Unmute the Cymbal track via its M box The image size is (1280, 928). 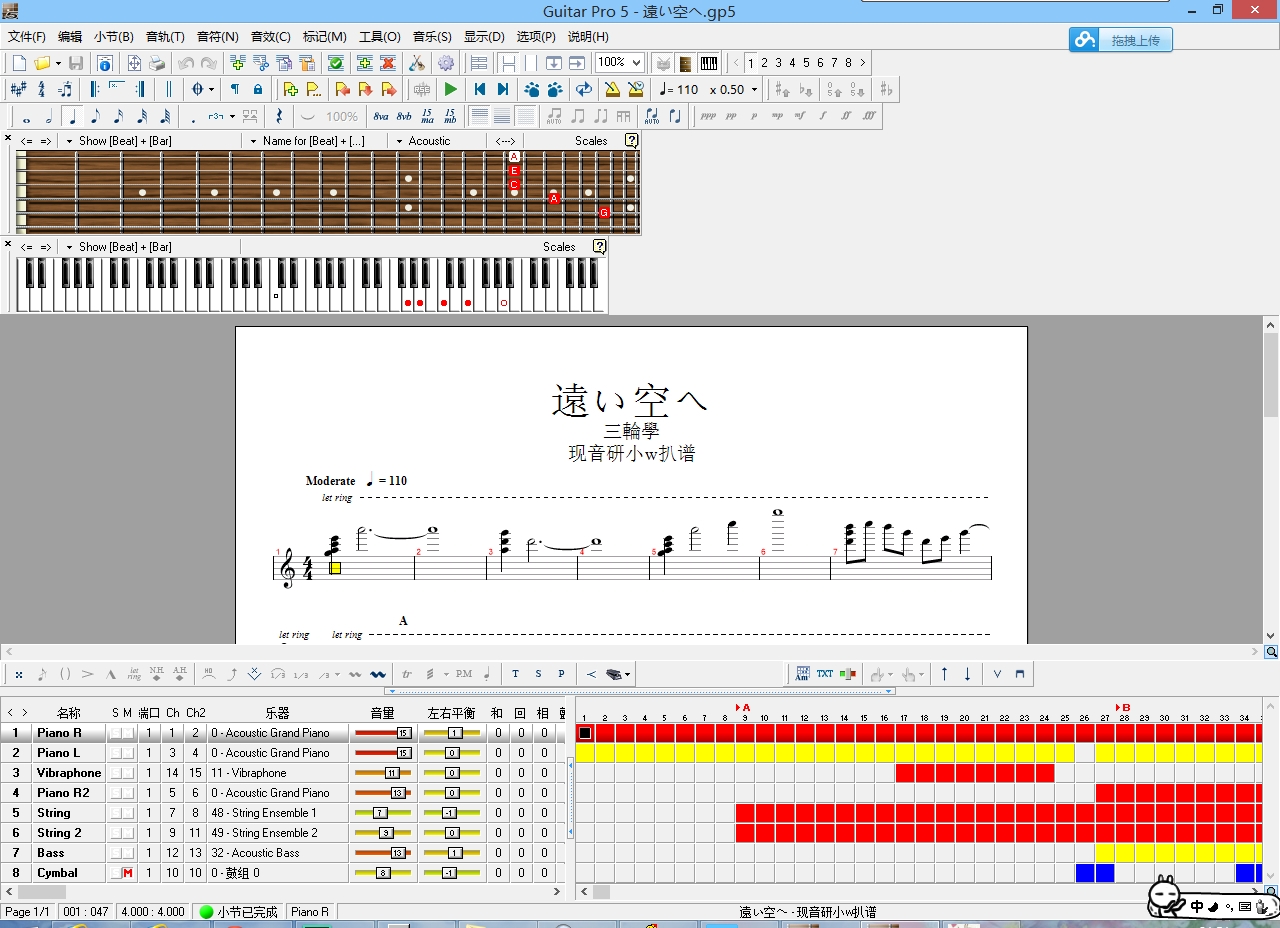127,873
